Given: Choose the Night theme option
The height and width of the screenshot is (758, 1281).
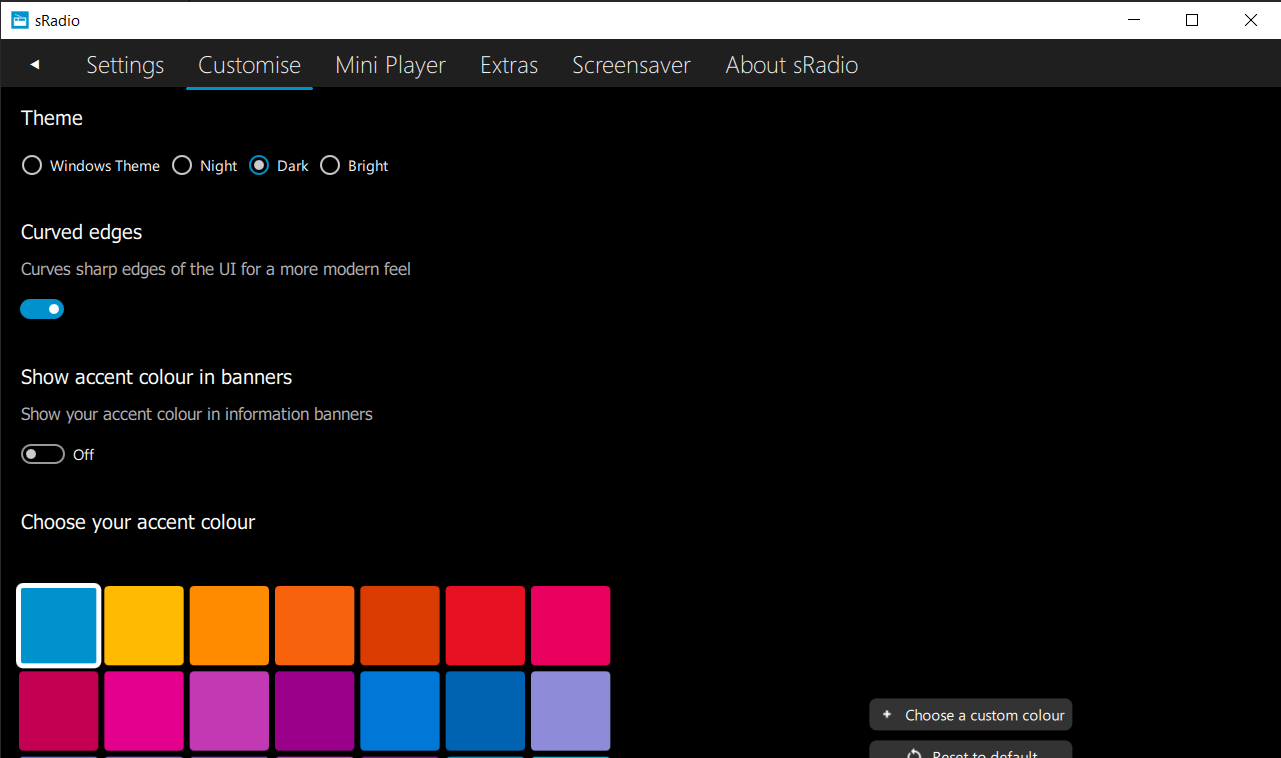Looking at the screenshot, I should (182, 166).
